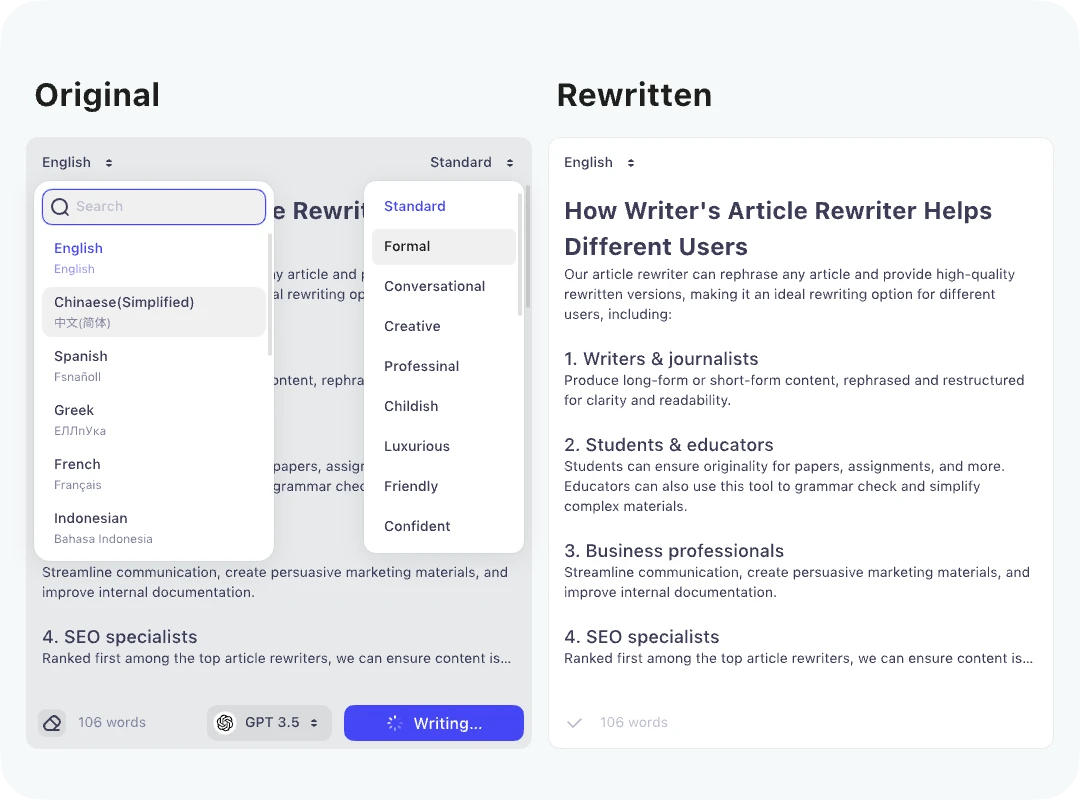Screen dimensions: 1080x800
Task: Open the English language dropdown in Rewritten panel
Action: click(599, 162)
